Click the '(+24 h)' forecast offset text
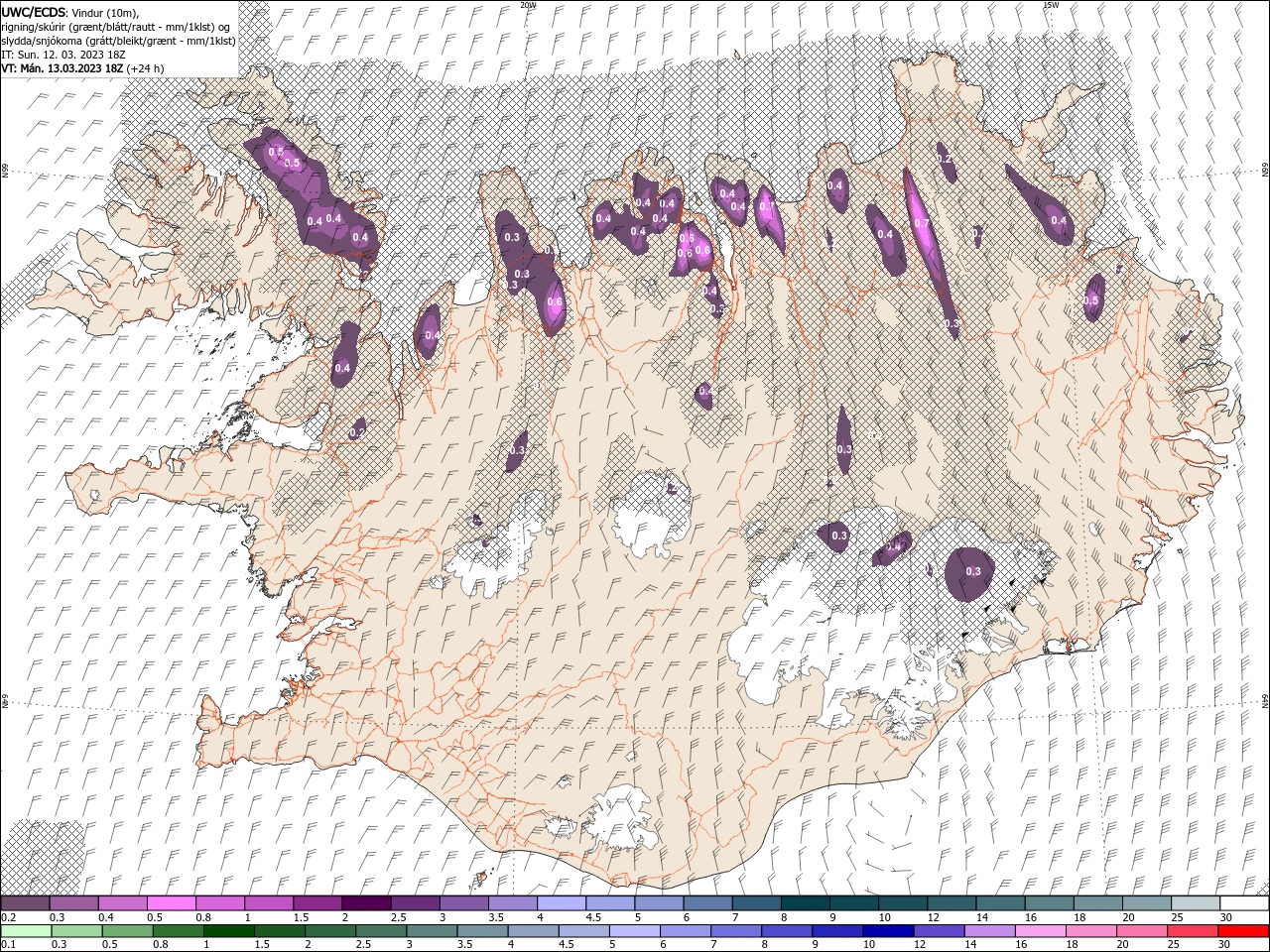This screenshot has height=952, width=1270. 145,68
